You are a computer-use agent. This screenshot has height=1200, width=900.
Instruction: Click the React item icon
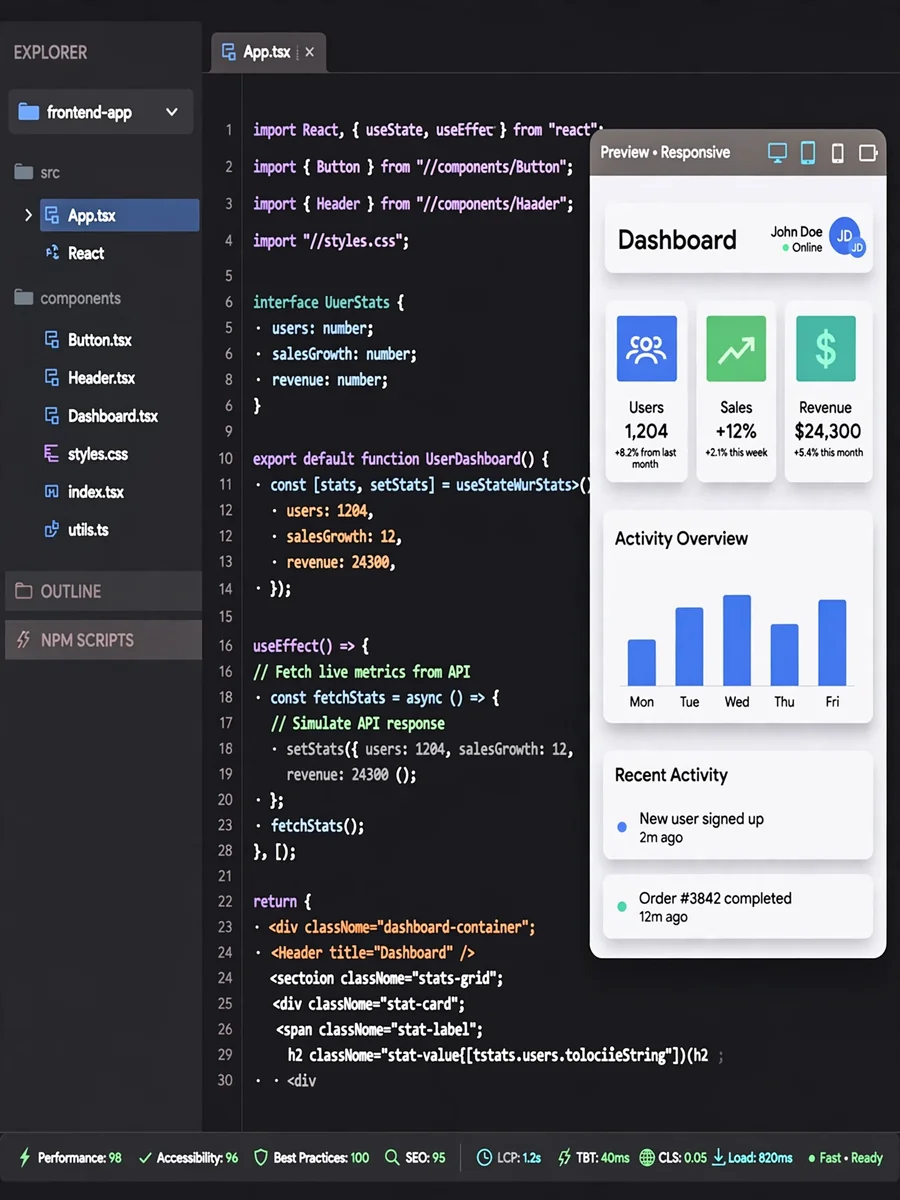[x=52, y=253]
